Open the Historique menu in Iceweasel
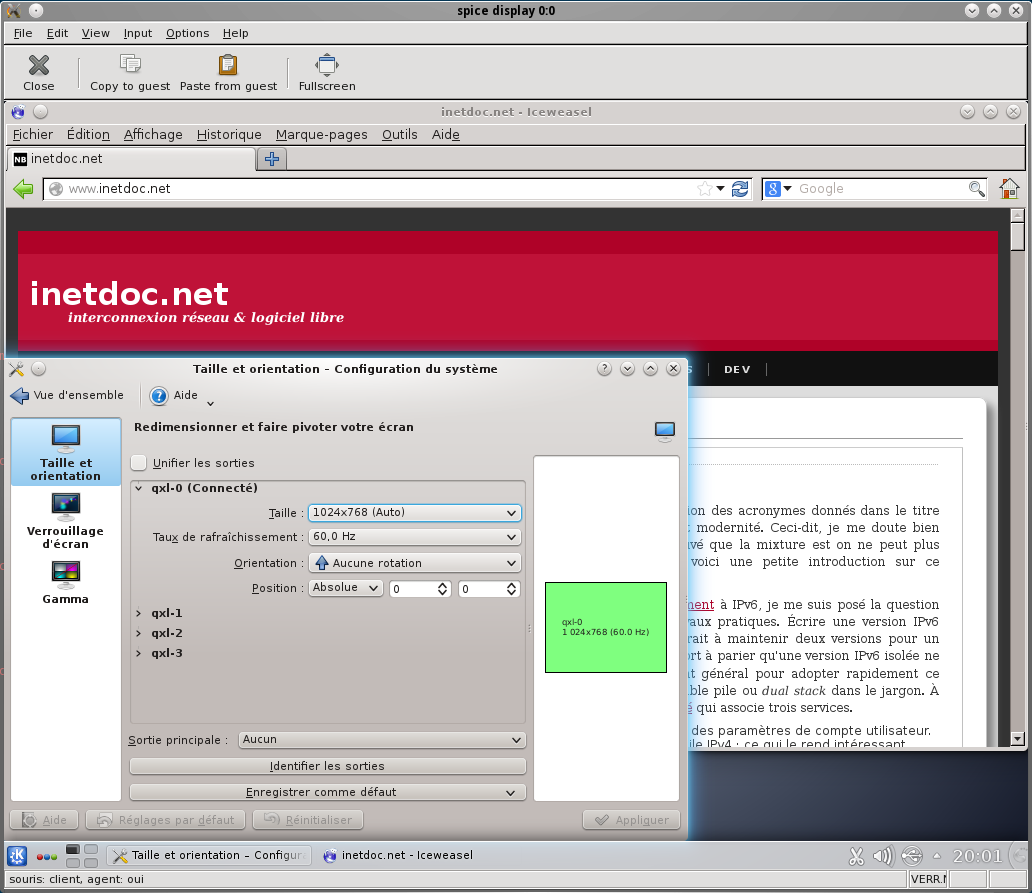 pos(229,134)
